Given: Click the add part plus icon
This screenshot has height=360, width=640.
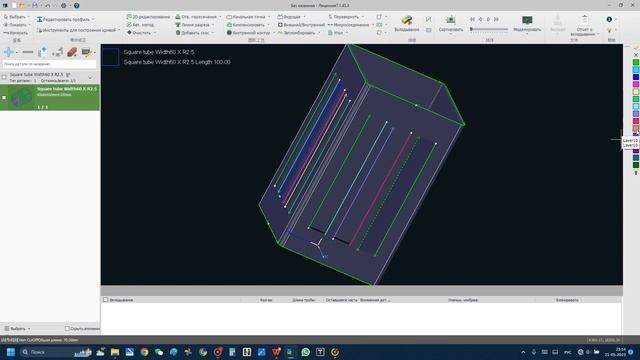Looking at the screenshot, I should click(8, 52).
